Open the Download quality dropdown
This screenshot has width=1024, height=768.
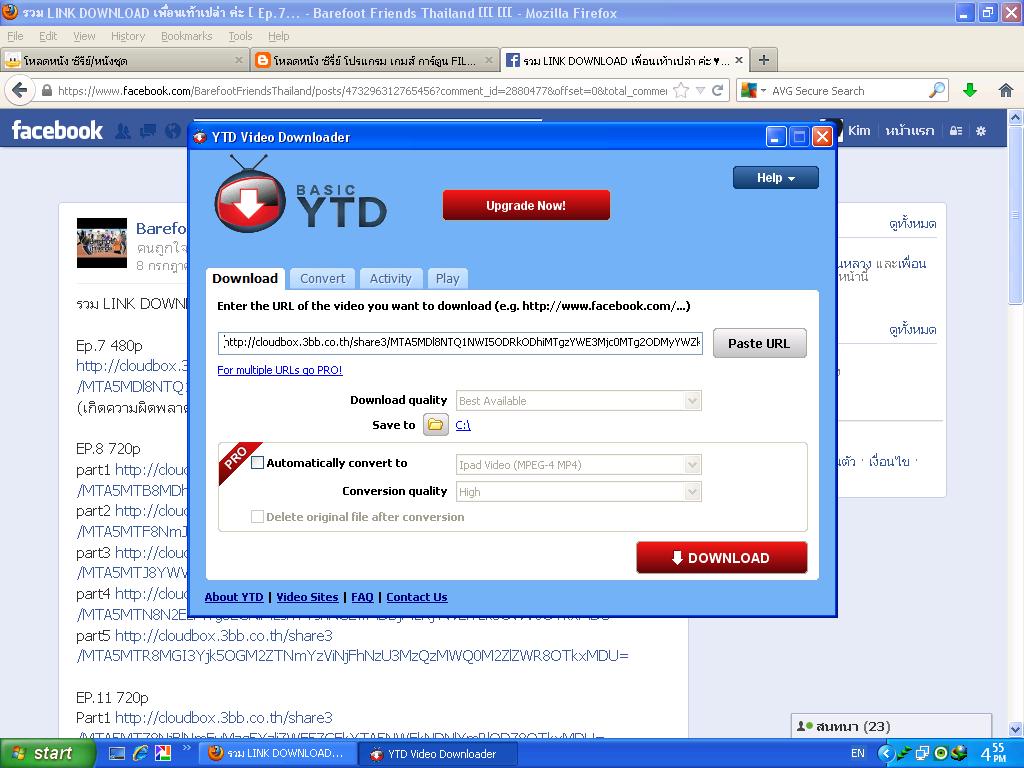click(x=692, y=400)
